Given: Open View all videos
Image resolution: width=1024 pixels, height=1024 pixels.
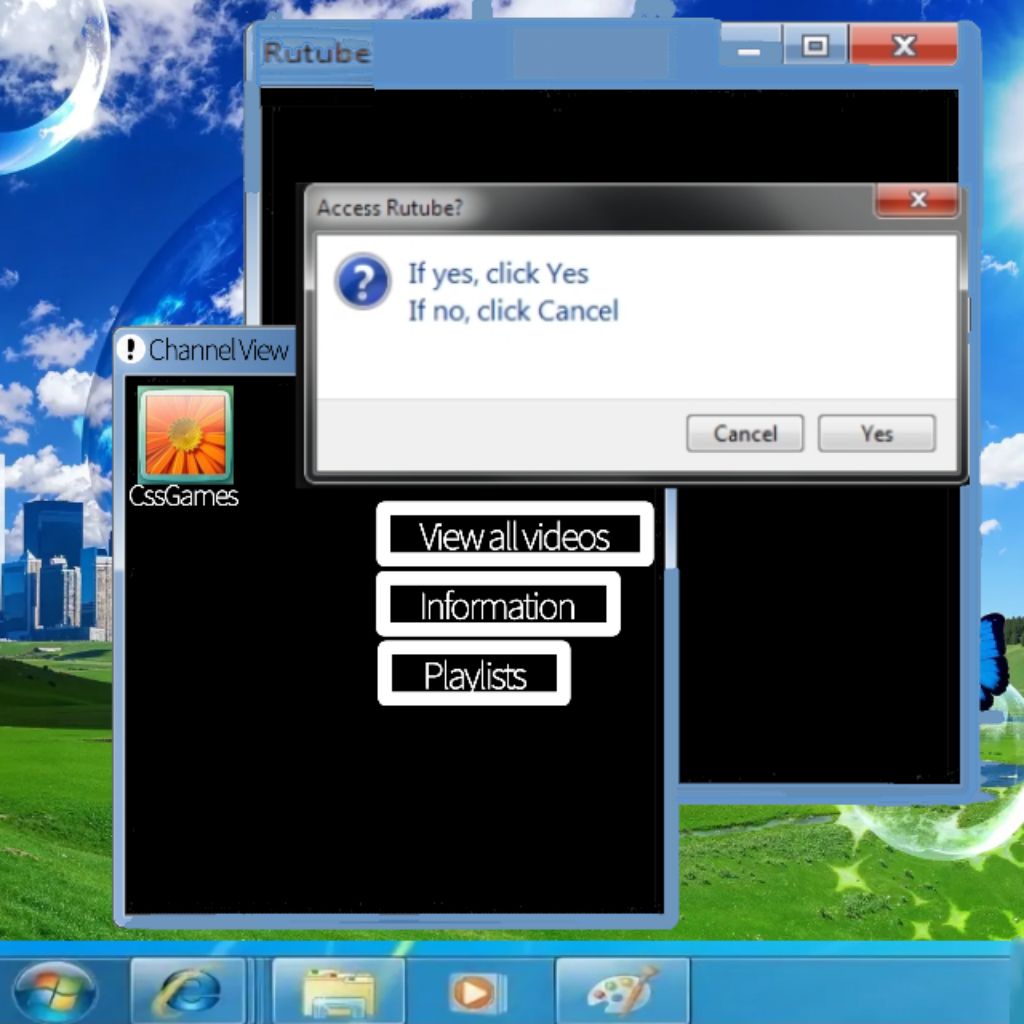Looking at the screenshot, I should pos(515,534).
